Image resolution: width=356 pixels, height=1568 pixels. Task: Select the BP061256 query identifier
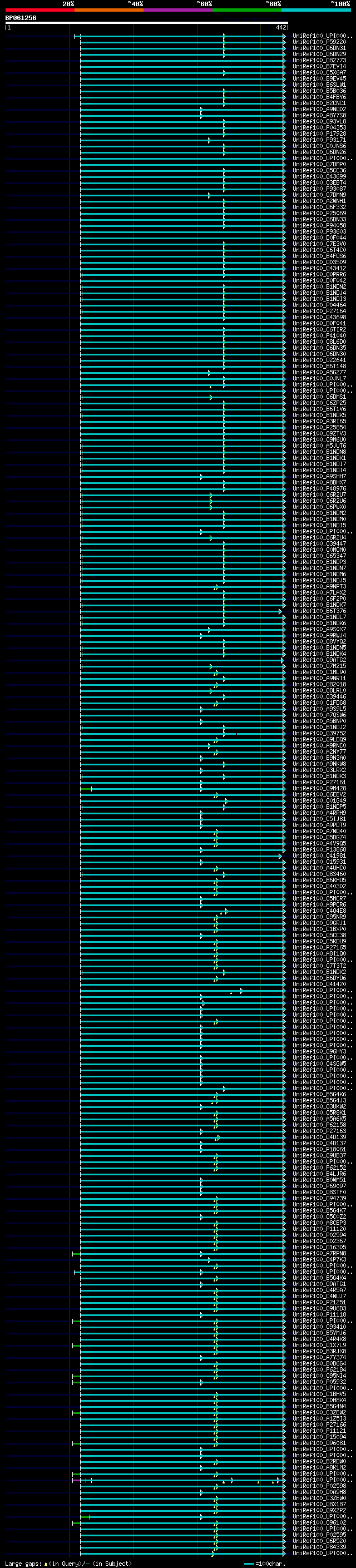point(21,18)
